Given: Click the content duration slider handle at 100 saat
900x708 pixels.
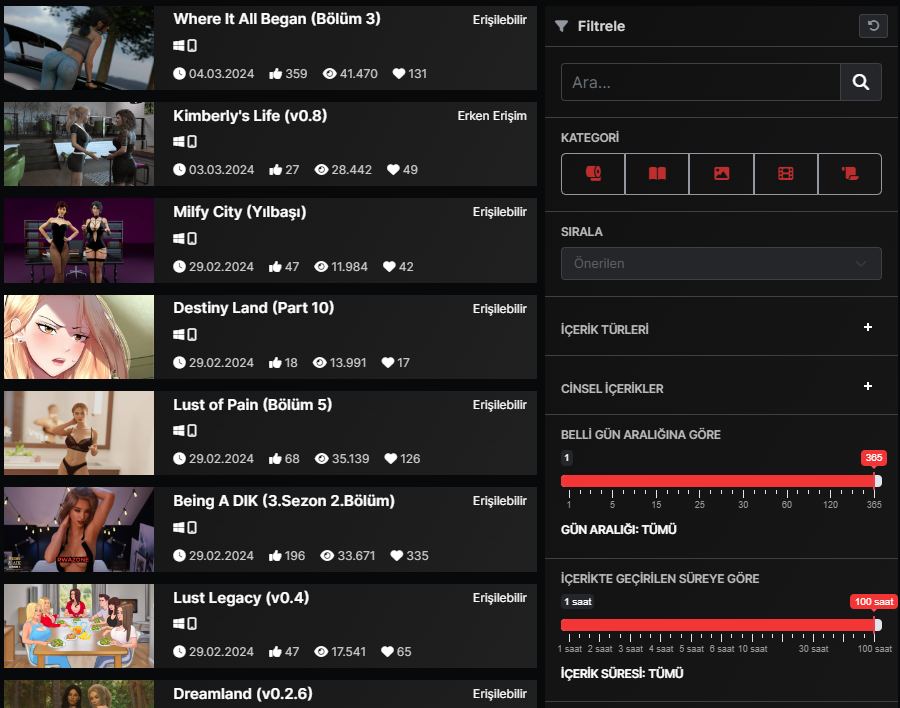Looking at the screenshot, I should 878,625.
